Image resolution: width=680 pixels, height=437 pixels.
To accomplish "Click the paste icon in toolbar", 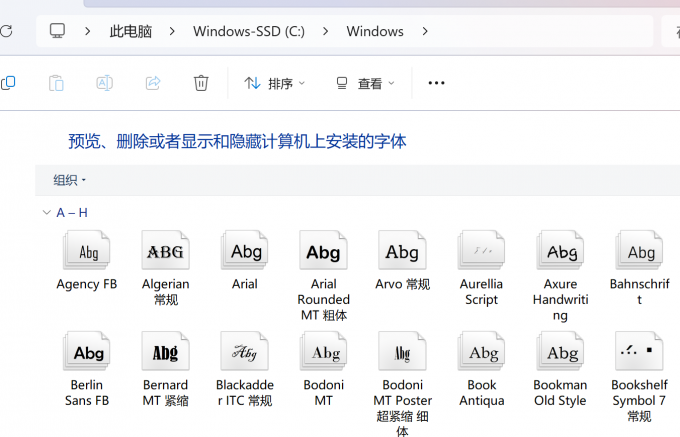I will coord(56,83).
